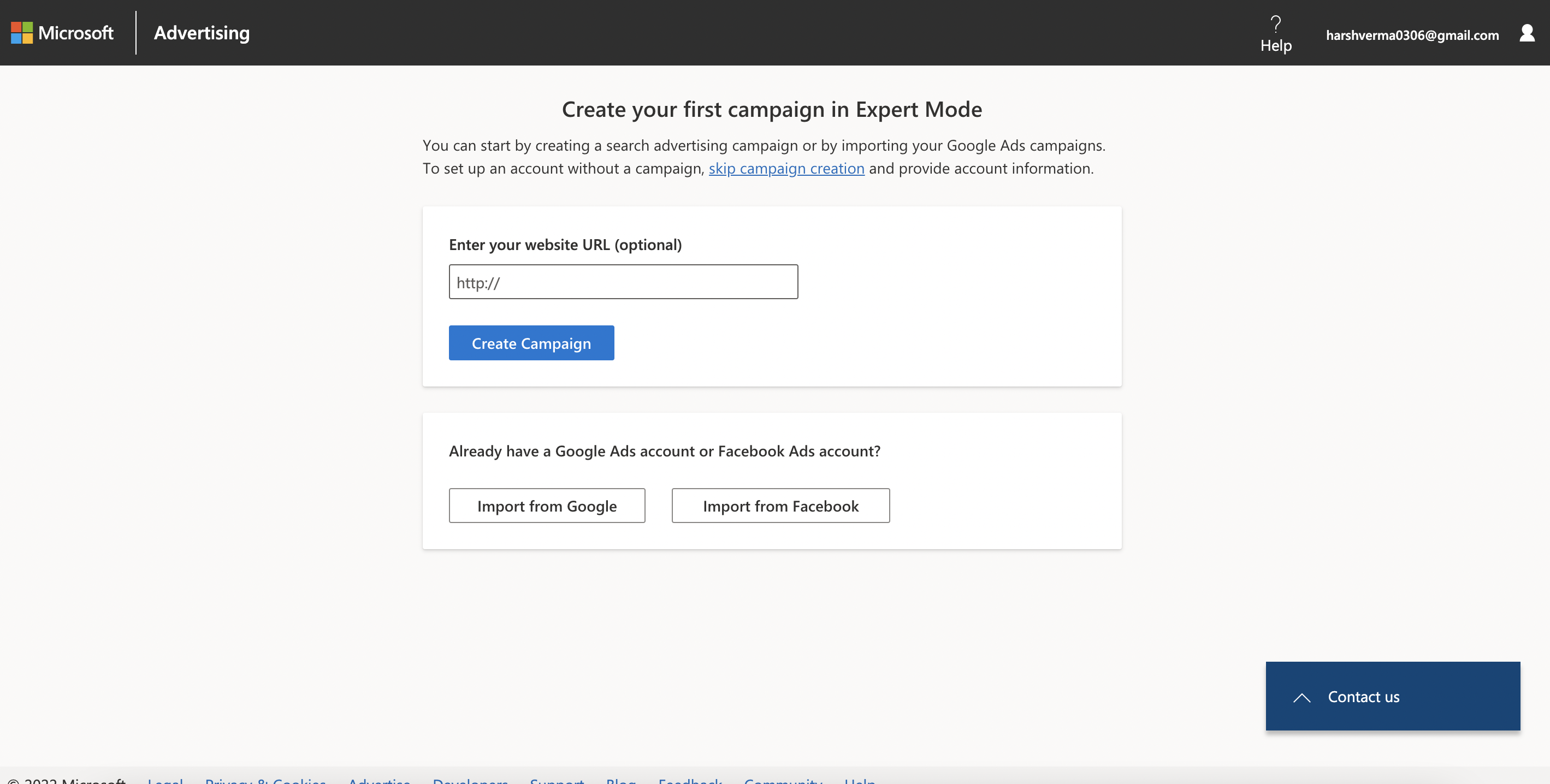Expand the Contact us chevron
The height and width of the screenshot is (784, 1550).
click(1301, 697)
